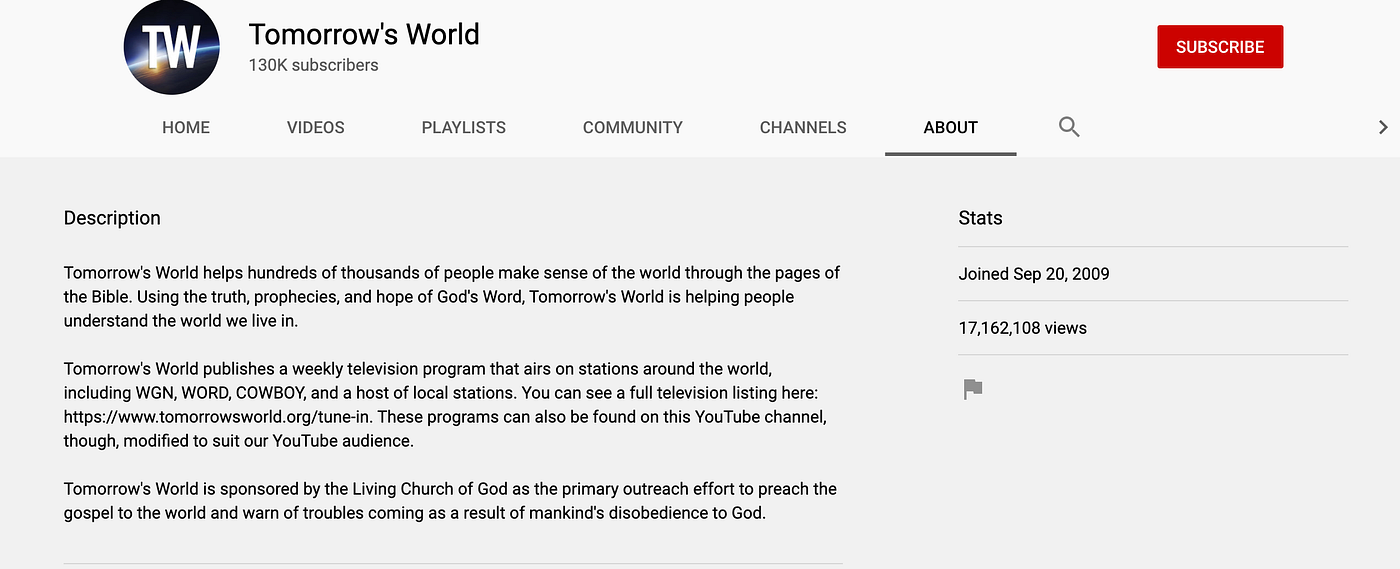The image size is (1400, 569).
Task: Open the channel search magnifier icon
Action: 1069,127
